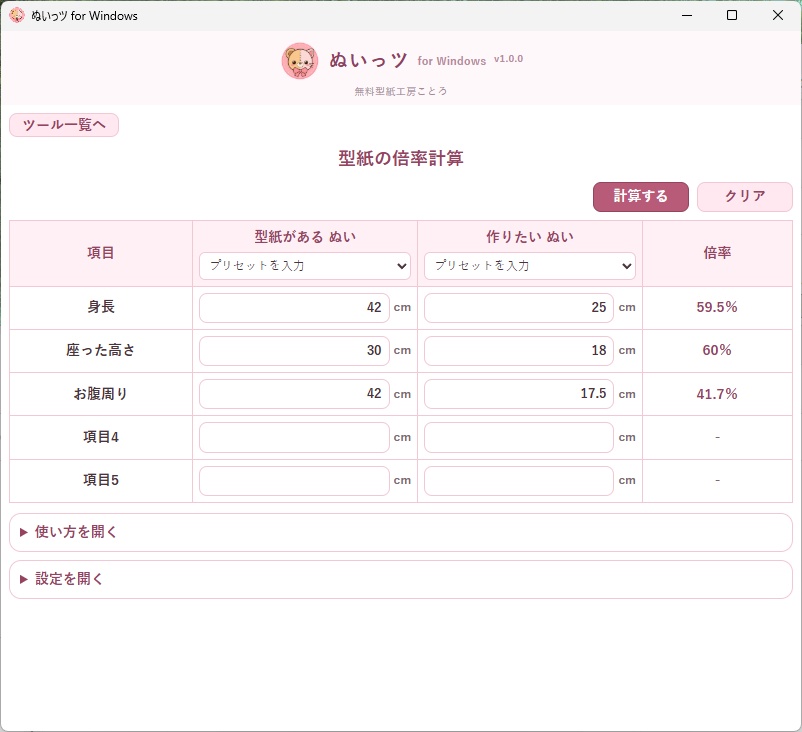Click 項目5 target-plush input field
The height and width of the screenshot is (732, 802).
point(519,480)
